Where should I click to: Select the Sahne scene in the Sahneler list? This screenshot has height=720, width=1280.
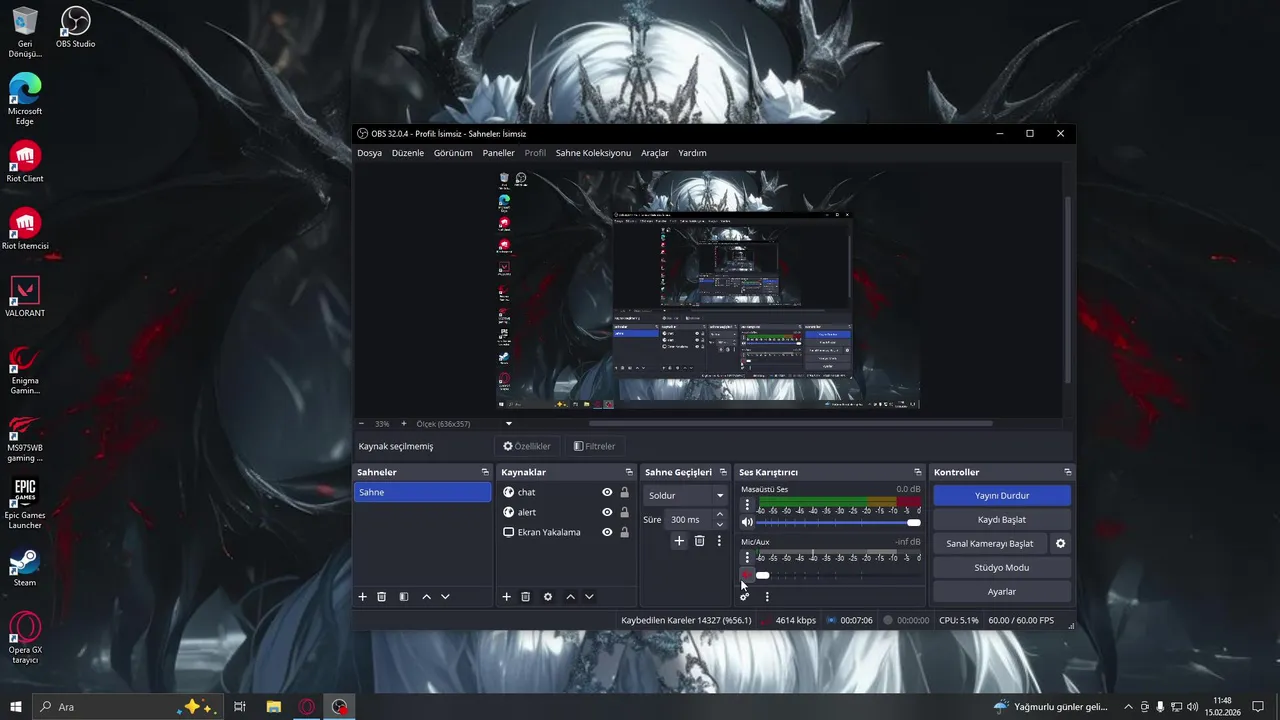(422, 492)
